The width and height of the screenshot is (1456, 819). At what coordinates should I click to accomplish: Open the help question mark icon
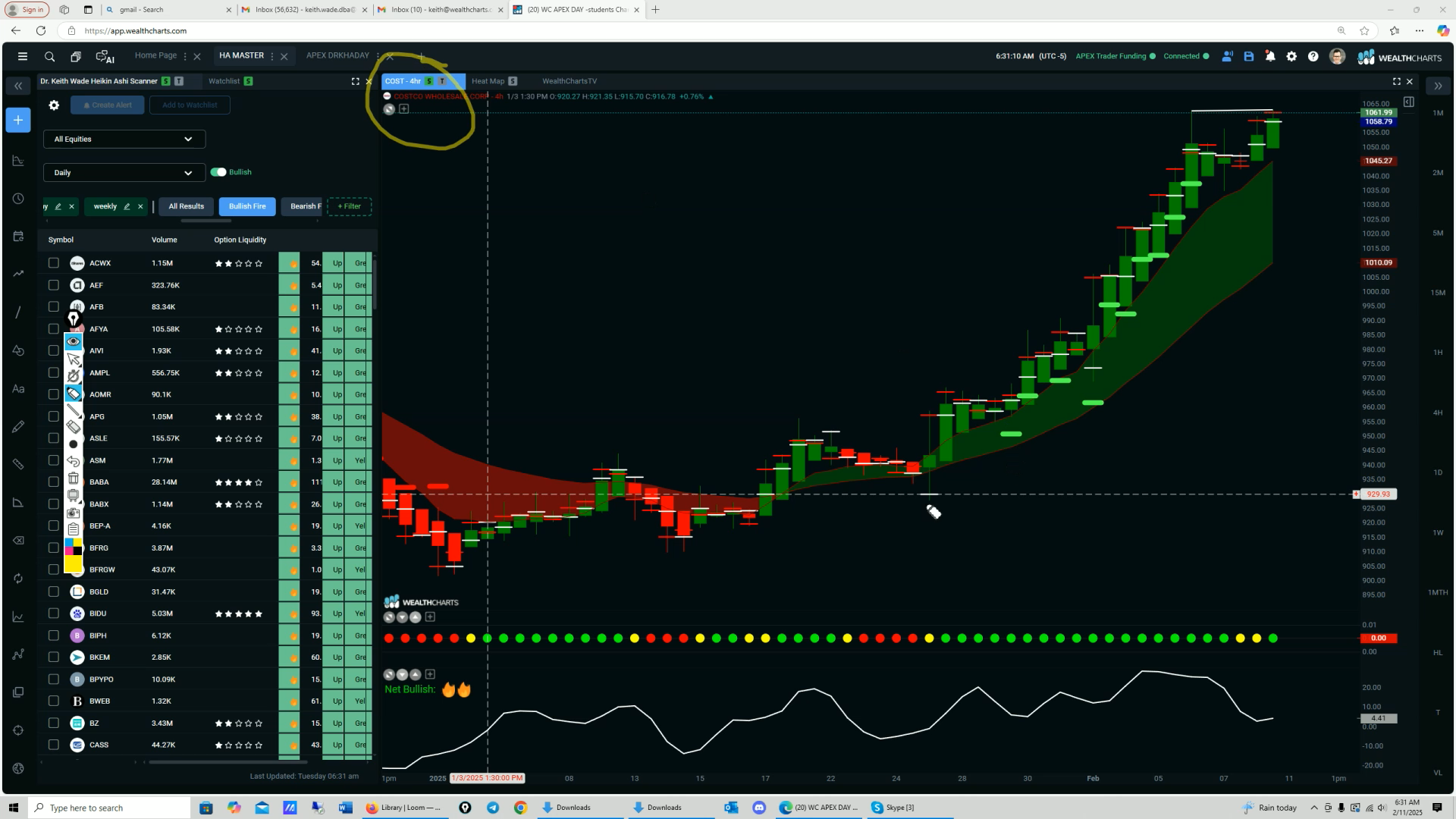click(x=1313, y=56)
